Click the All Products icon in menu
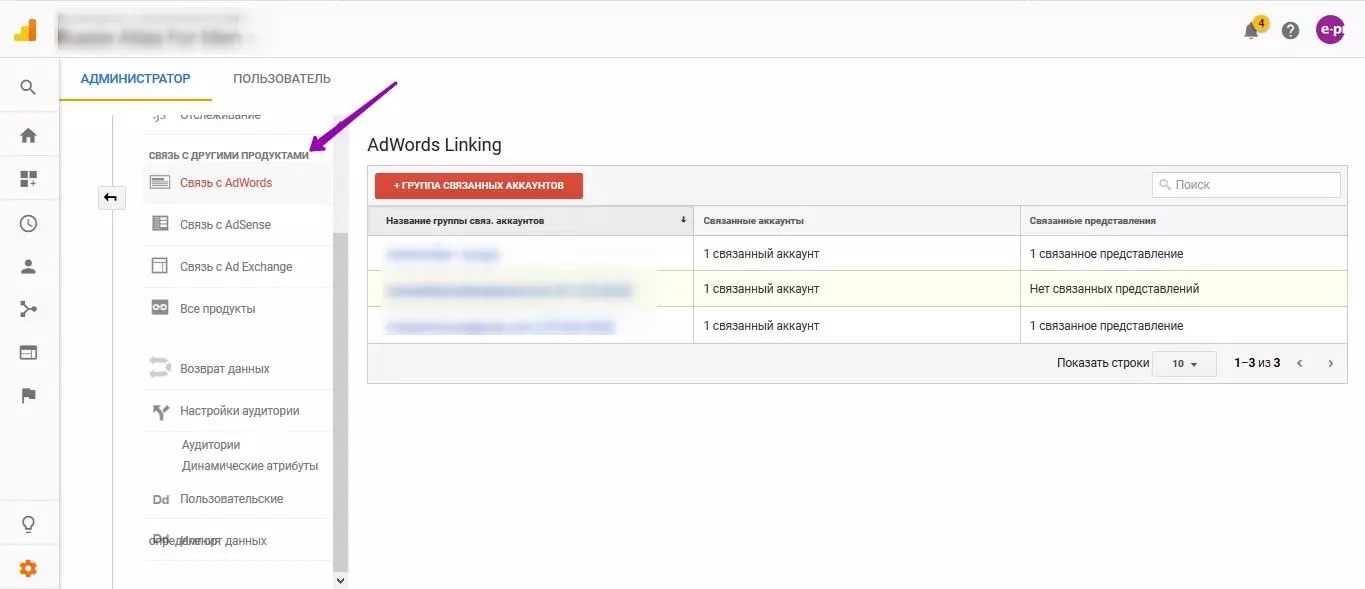 (x=160, y=308)
